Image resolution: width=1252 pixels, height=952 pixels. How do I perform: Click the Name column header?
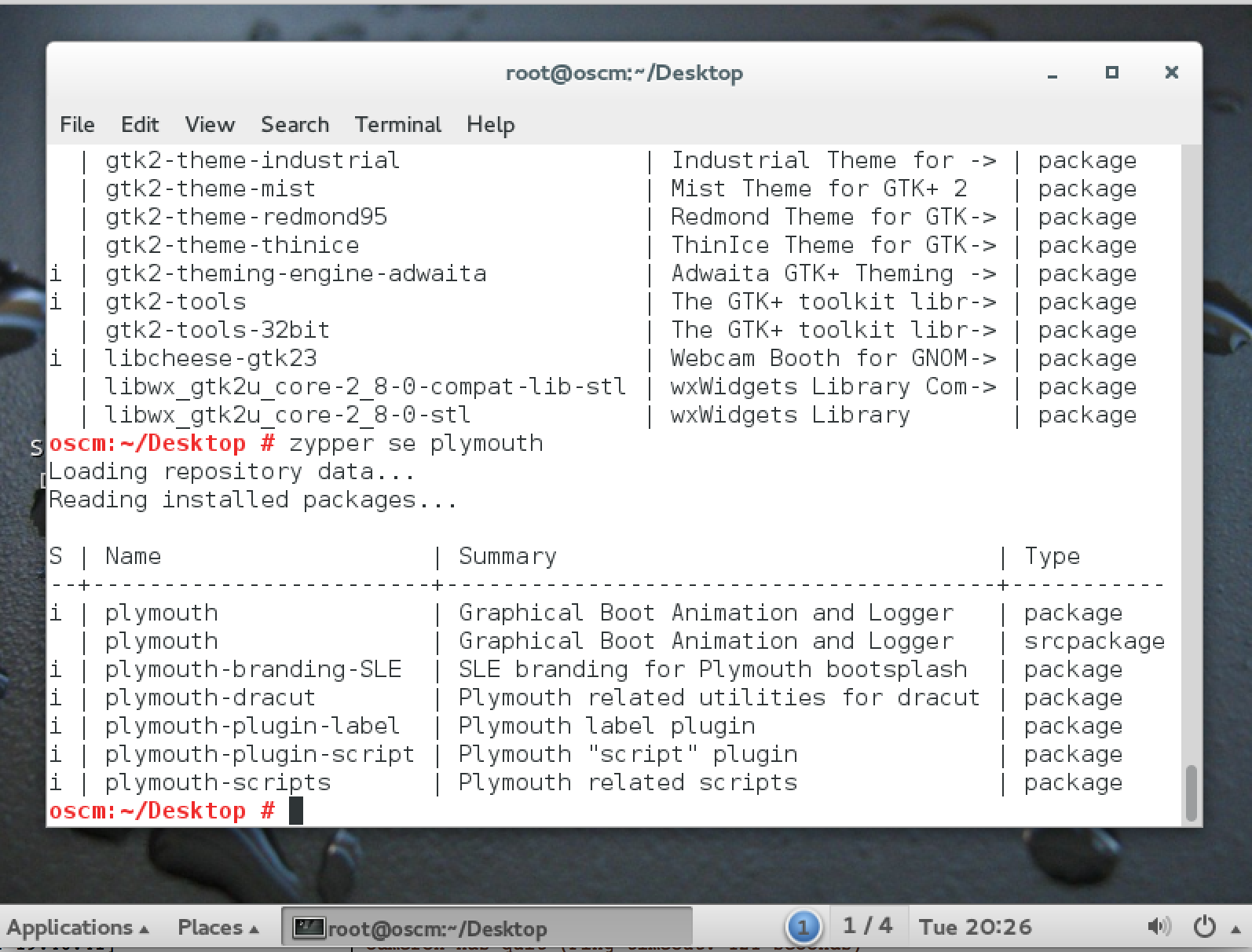[x=133, y=556]
